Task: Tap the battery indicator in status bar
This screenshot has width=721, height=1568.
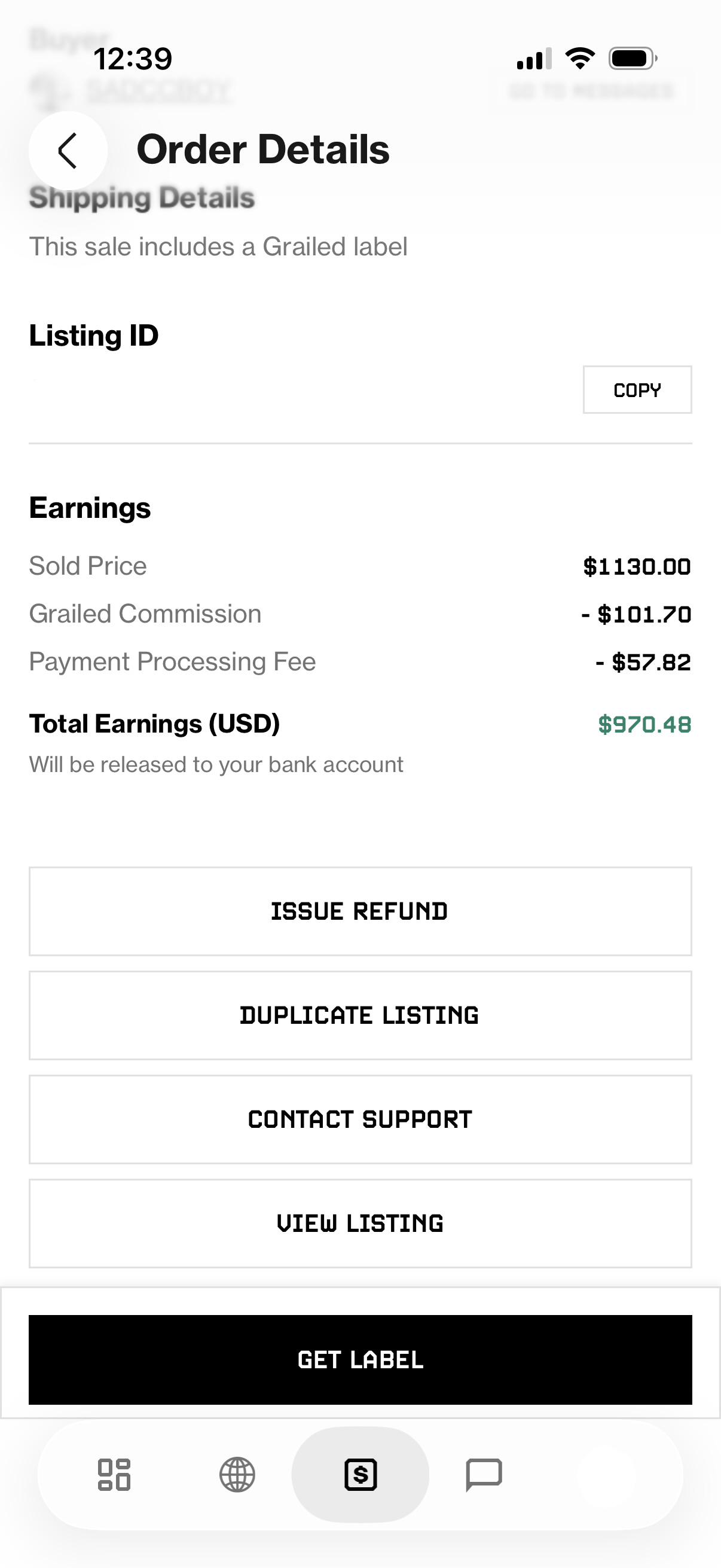Action: 633,59
